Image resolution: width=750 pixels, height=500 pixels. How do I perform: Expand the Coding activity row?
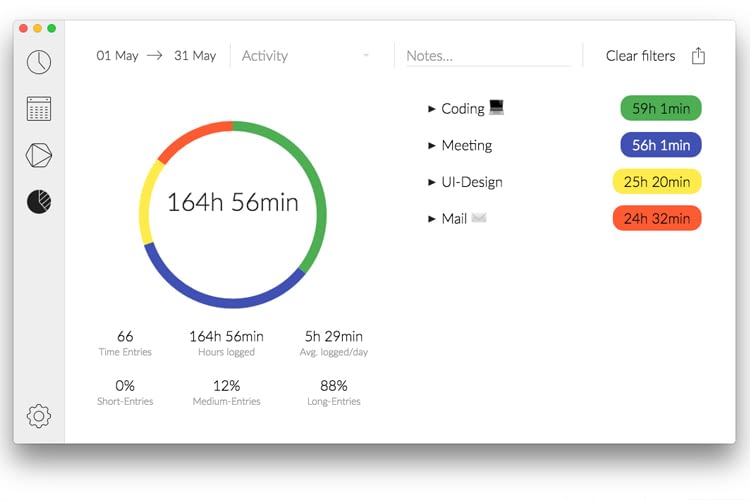432,109
